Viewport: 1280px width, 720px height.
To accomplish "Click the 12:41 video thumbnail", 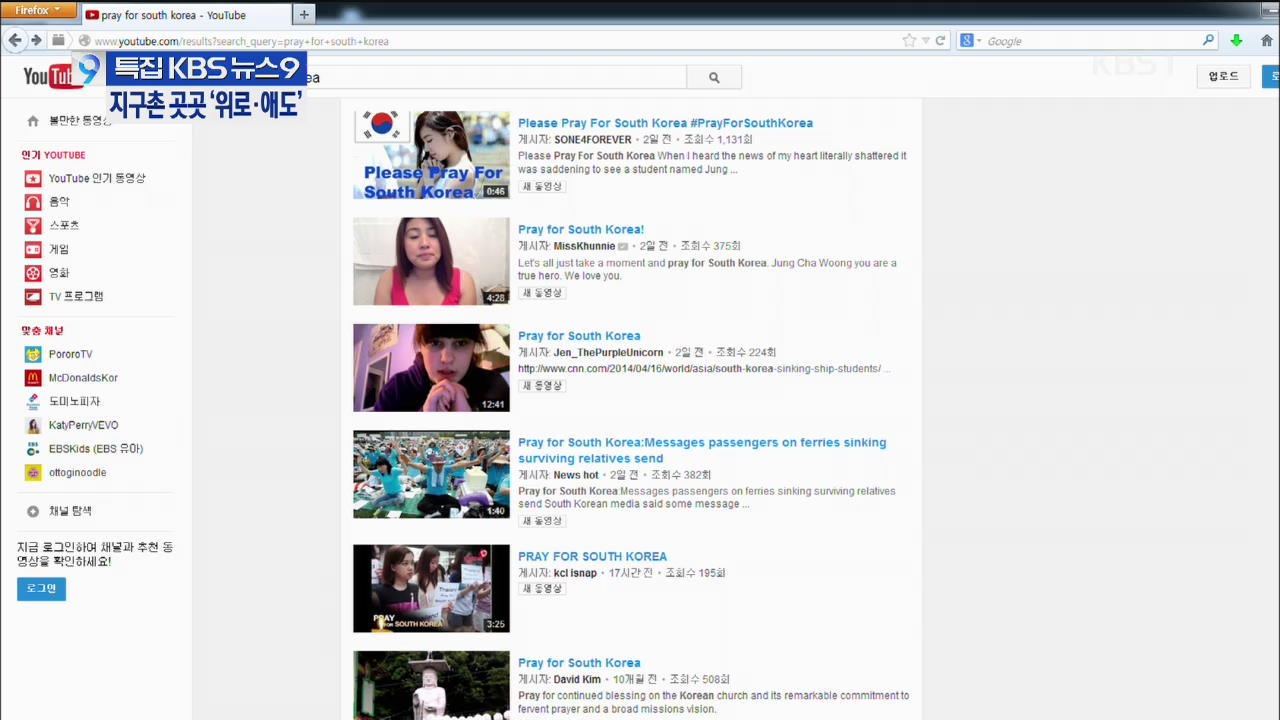I will [x=431, y=368].
